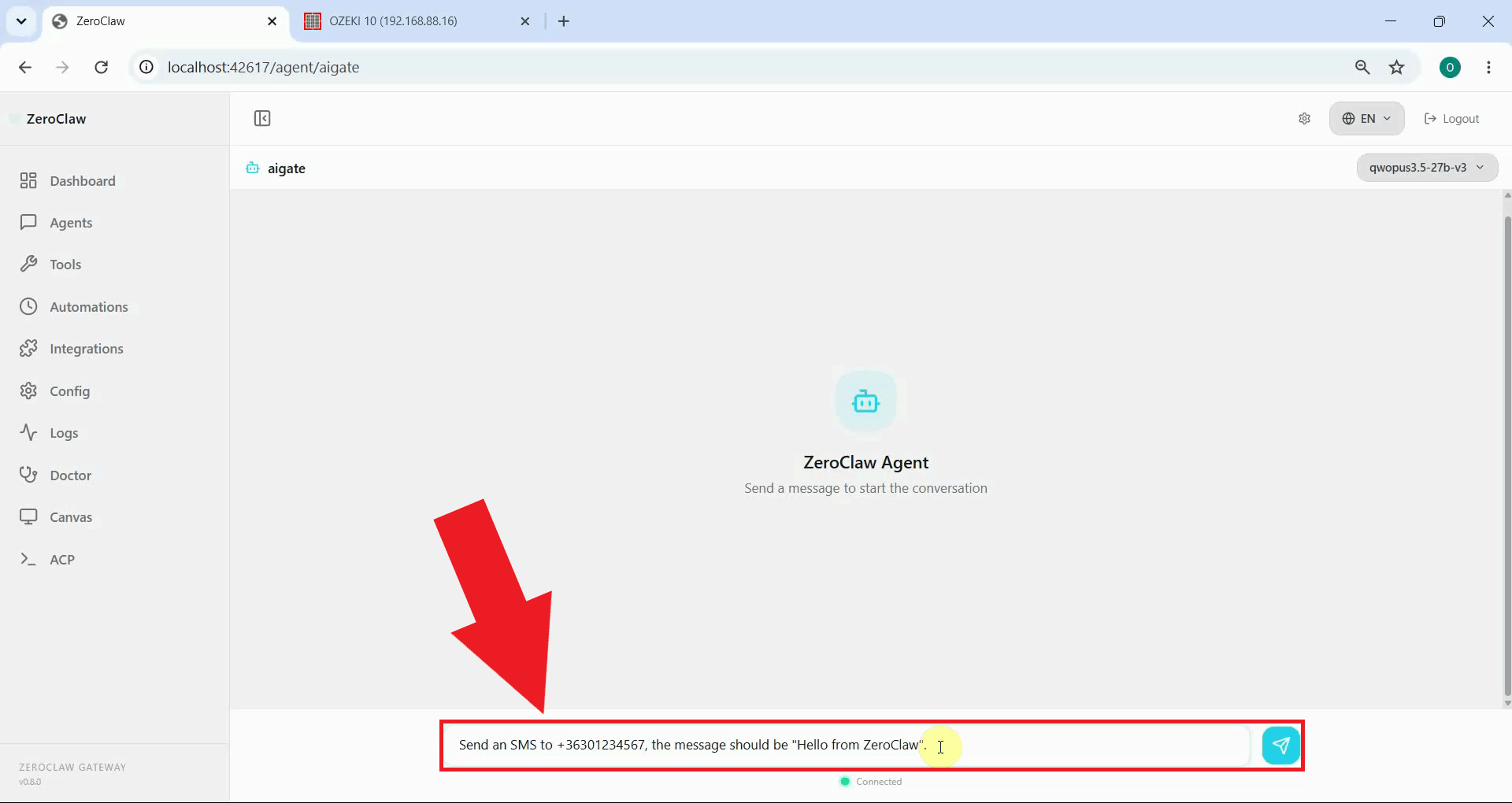Open ACP terminal icon
Screen dimensions: 1512x803
click(x=28, y=560)
